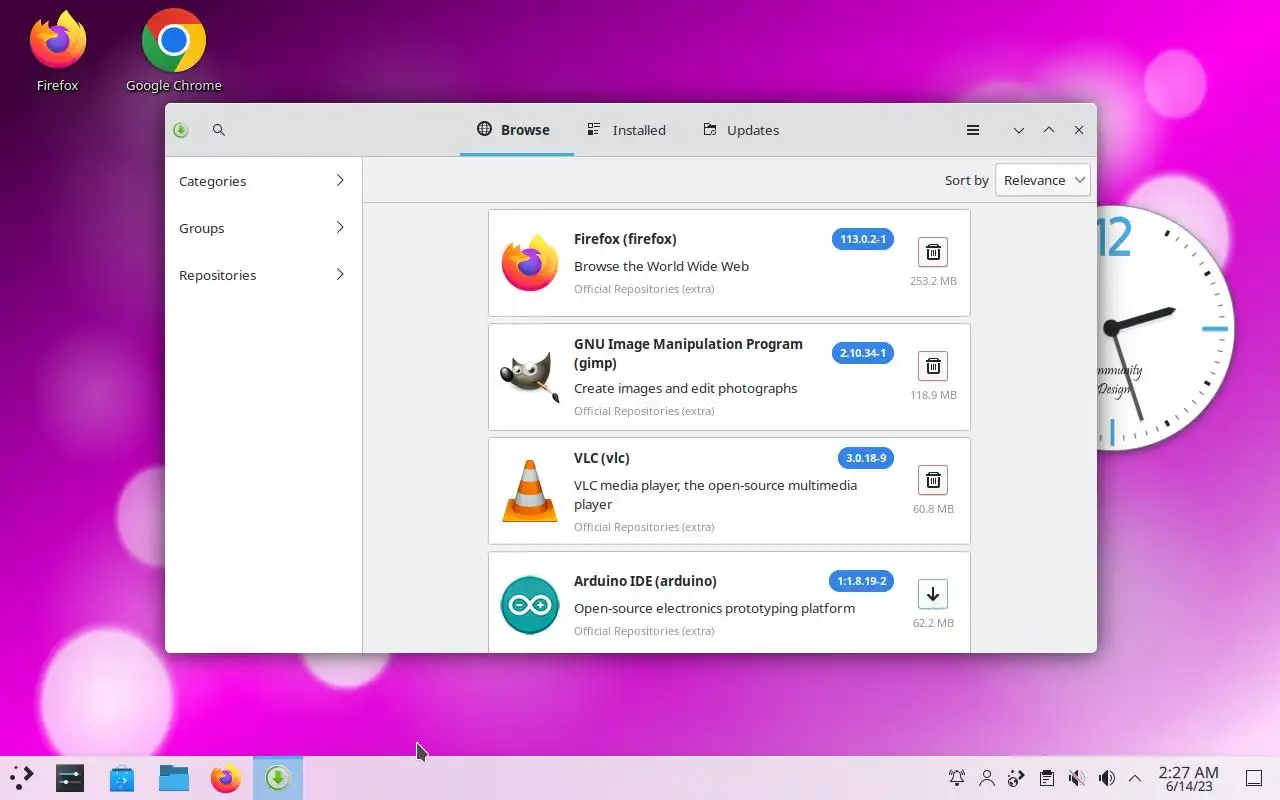
Task: Open the updates indicator in the tray
Action: tap(1017, 778)
